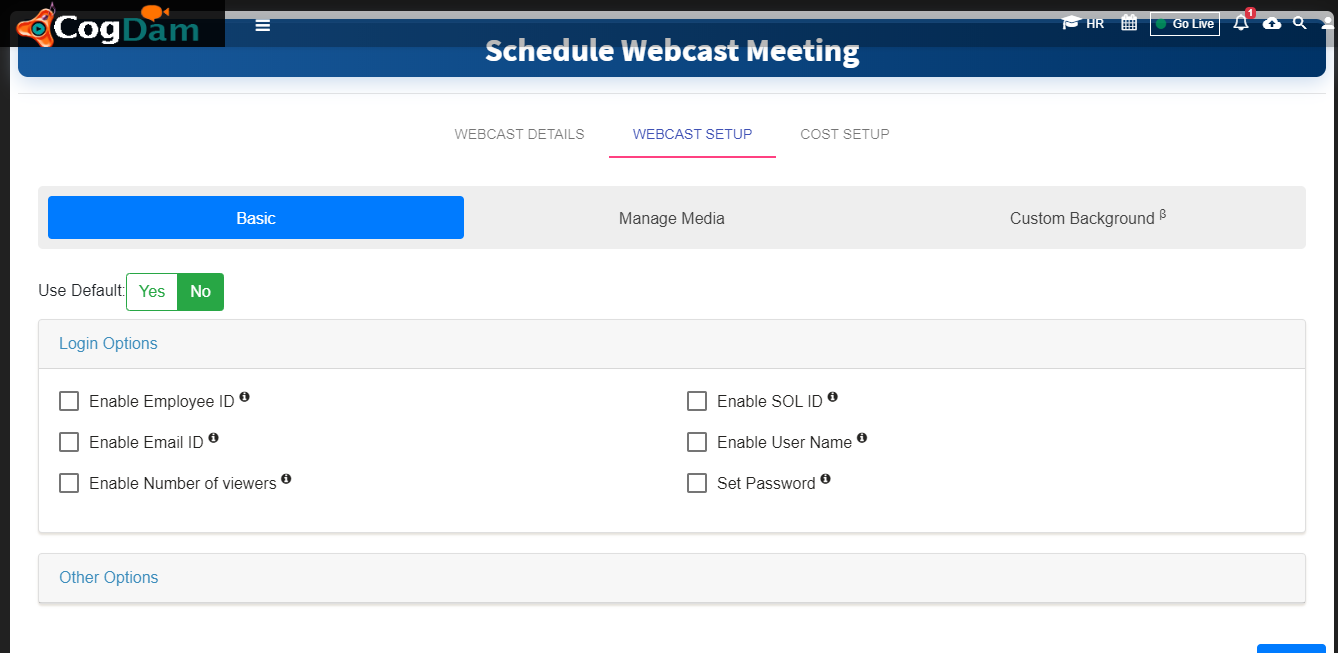Screen dimensions: 1338x653
Task: Enable the Set Password checkbox
Action: point(697,483)
